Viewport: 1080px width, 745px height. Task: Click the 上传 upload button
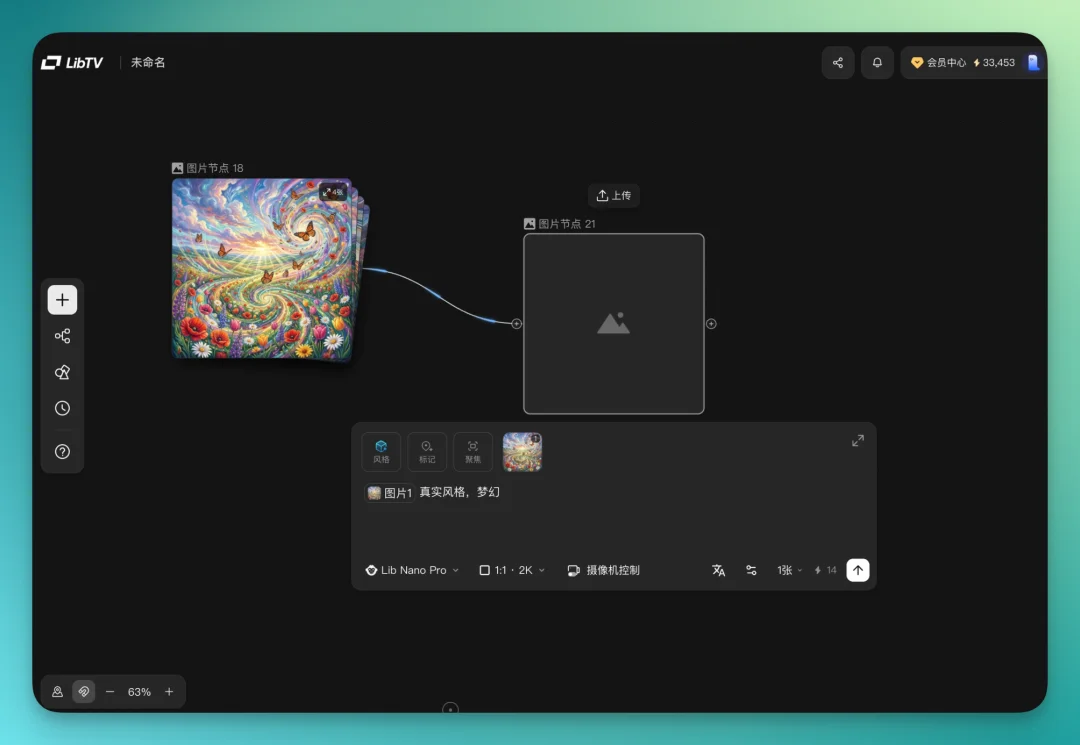click(613, 195)
